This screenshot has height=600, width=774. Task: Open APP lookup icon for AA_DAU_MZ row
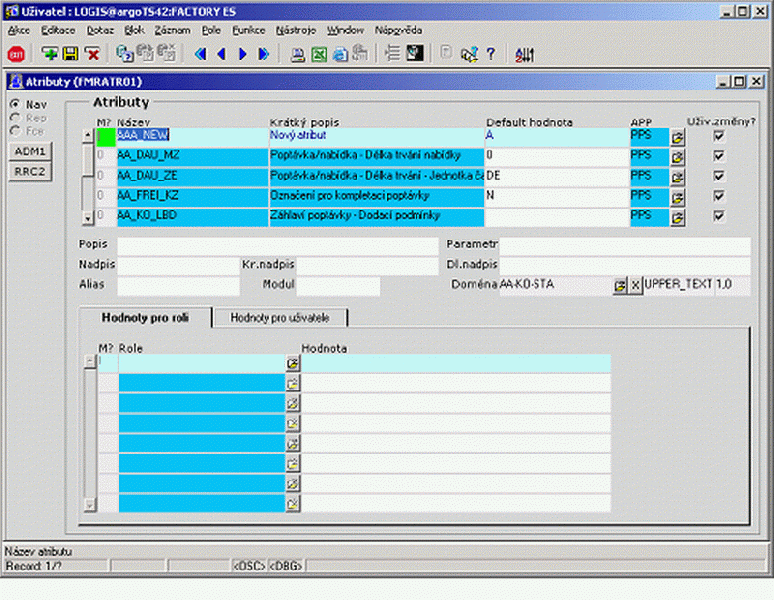click(677, 157)
